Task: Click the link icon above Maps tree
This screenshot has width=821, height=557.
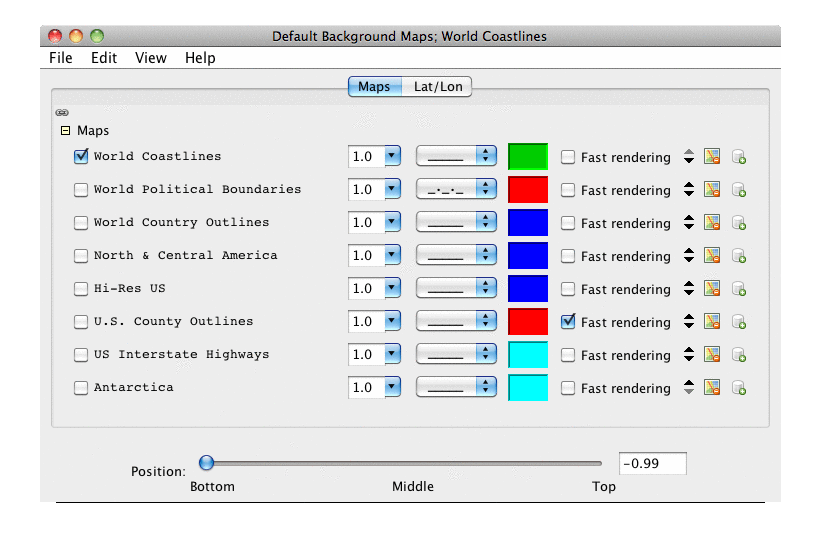Action: click(x=62, y=113)
